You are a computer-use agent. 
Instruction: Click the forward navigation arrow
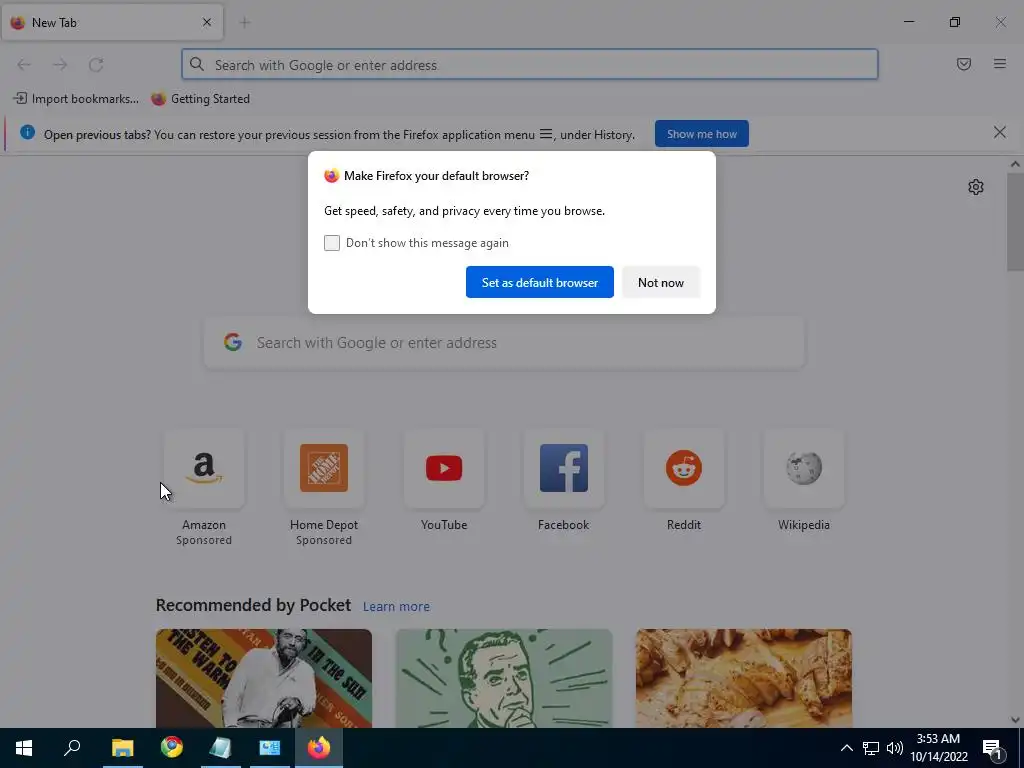point(60,65)
